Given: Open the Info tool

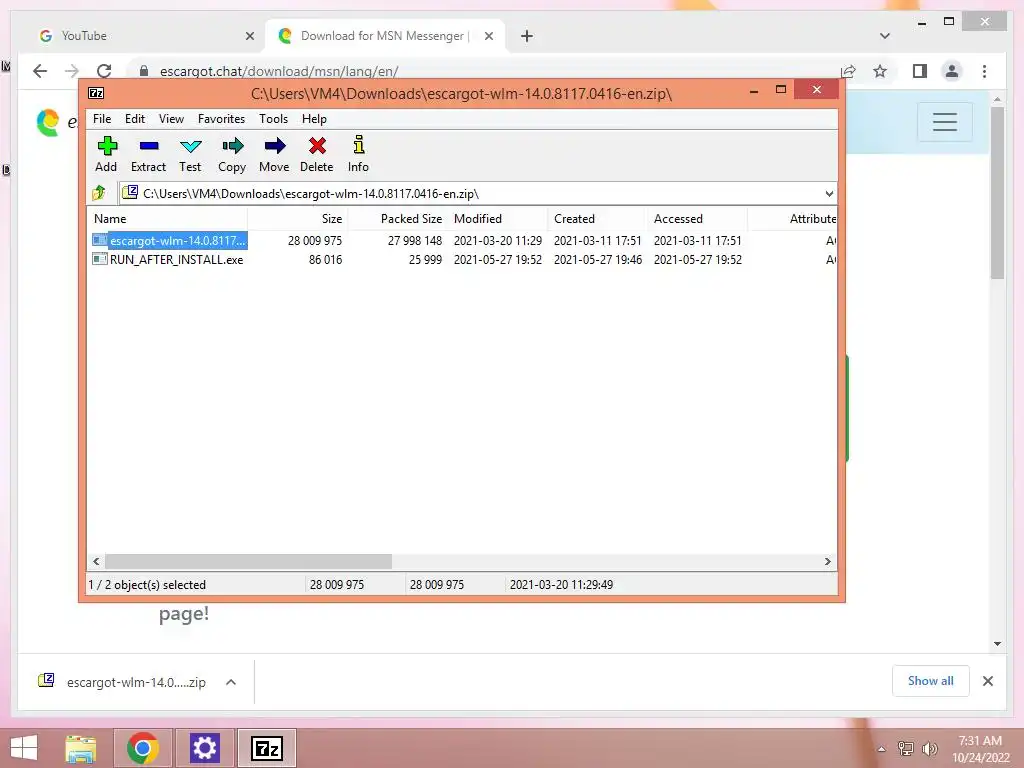Looking at the screenshot, I should (x=358, y=155).
